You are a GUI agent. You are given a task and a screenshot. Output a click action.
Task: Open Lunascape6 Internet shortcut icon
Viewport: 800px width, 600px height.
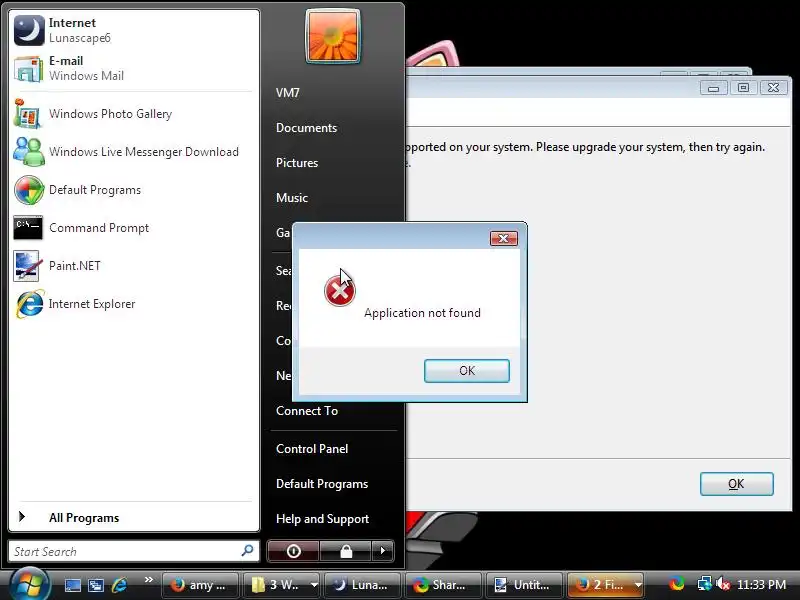coord(29,30)
